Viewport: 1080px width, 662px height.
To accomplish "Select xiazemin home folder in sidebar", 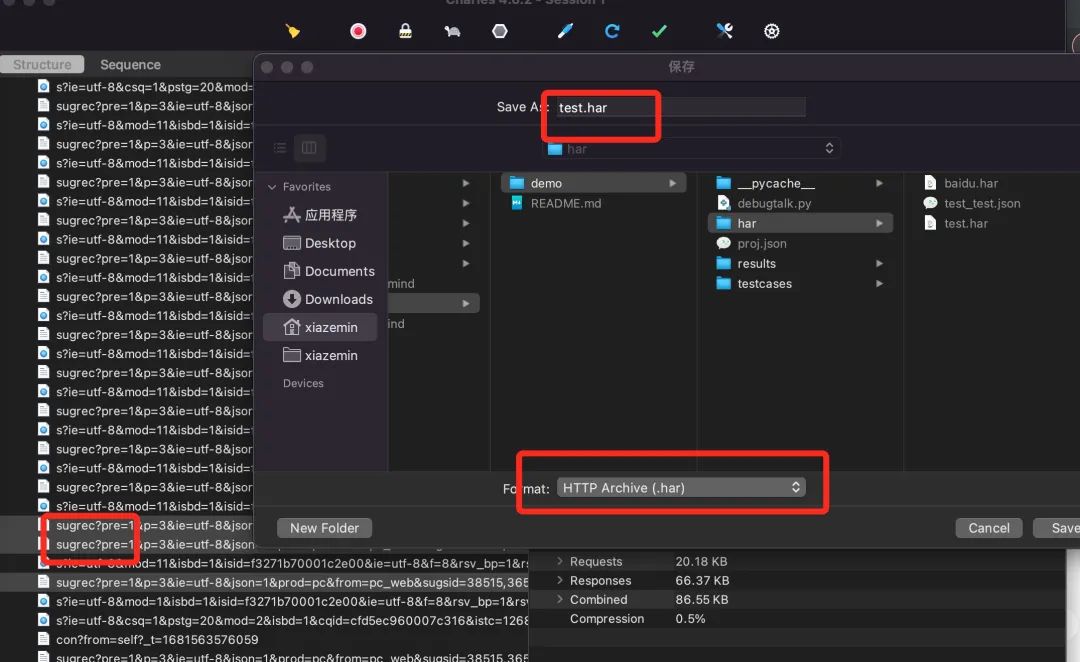I will click(320, 327).
